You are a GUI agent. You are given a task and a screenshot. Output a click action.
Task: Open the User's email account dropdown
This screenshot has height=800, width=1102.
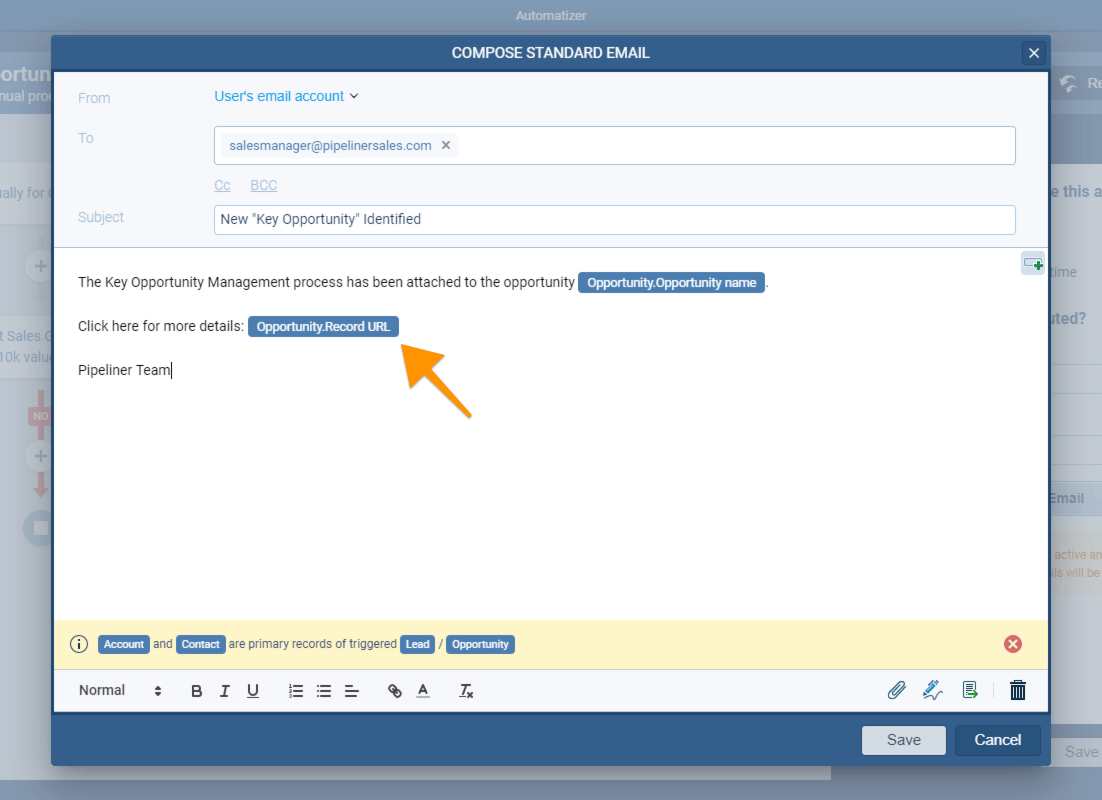(286, 96)
